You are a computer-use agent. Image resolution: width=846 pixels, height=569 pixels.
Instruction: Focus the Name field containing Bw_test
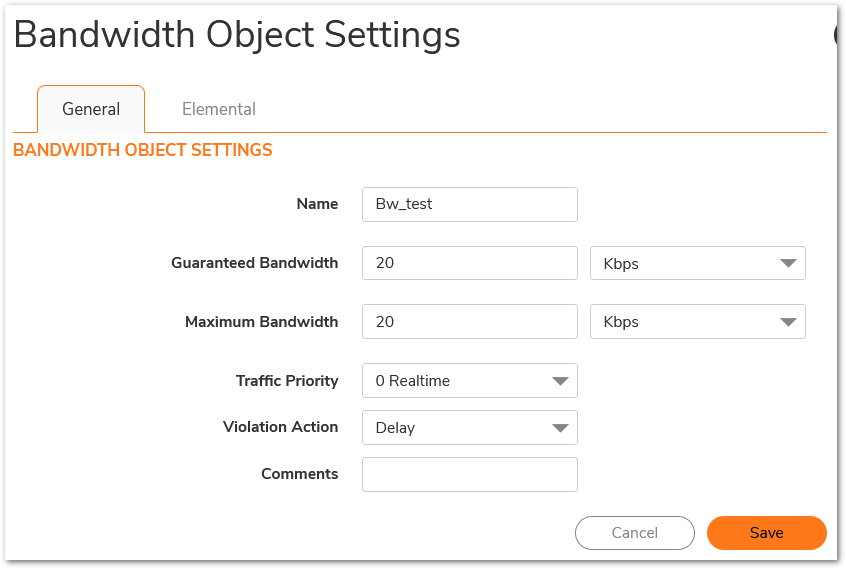[469, 204]
